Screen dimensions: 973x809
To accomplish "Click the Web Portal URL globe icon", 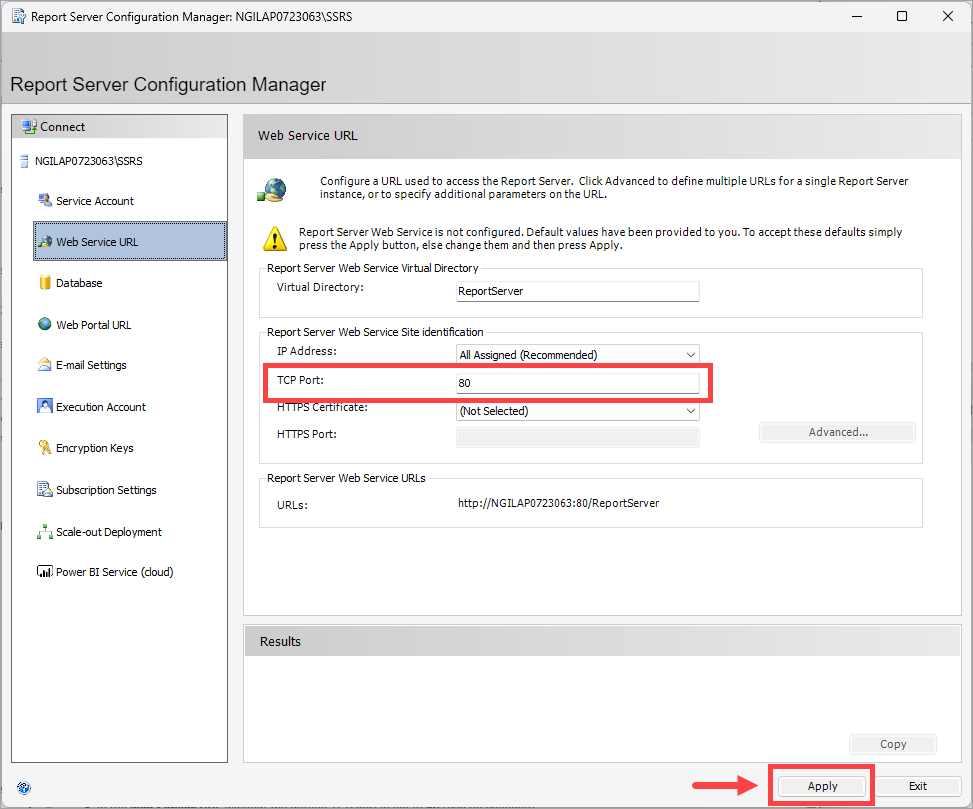I will pyautogui.click(x=45, y=324).
